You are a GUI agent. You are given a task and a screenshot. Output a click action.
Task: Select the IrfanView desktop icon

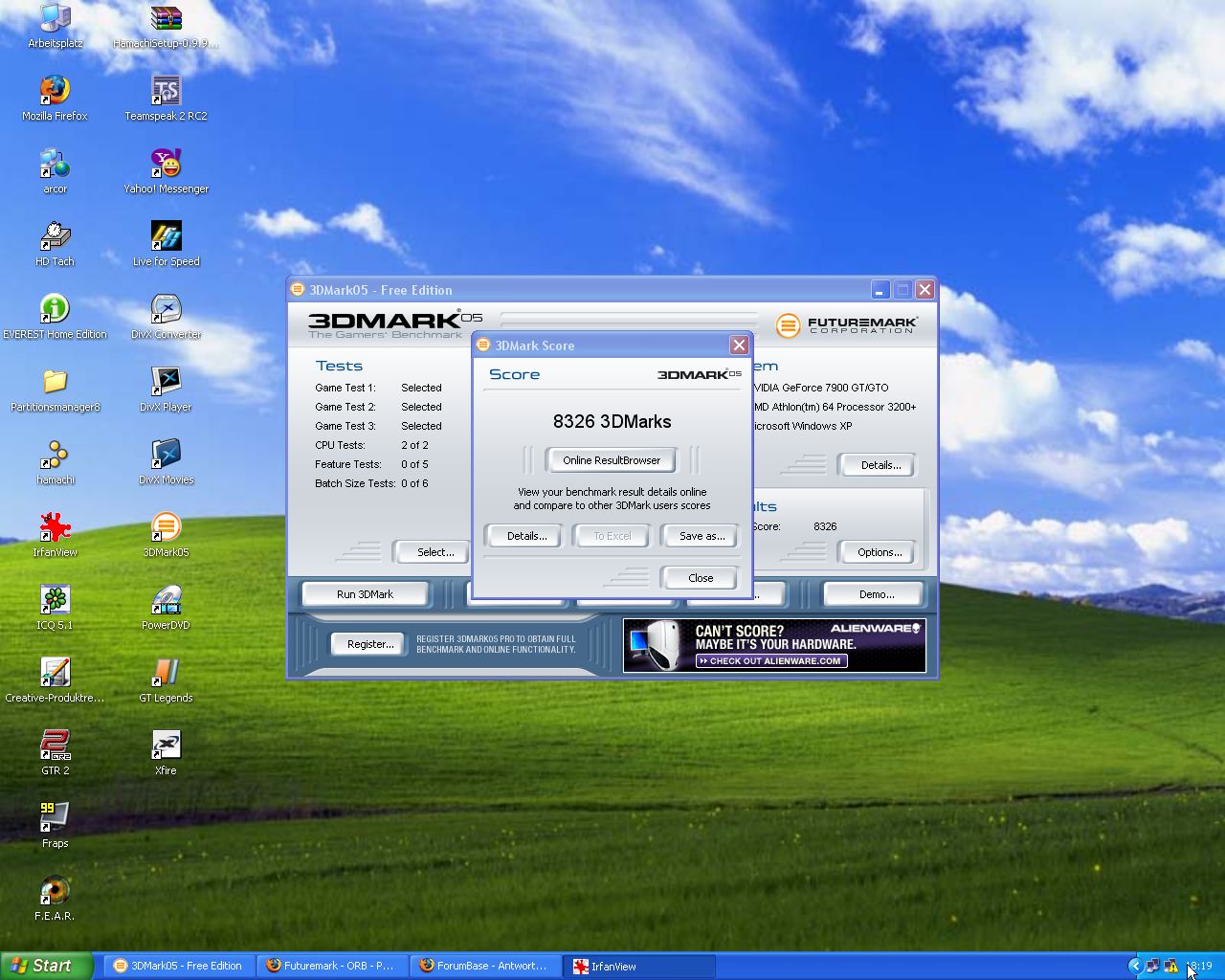[55, 535]
